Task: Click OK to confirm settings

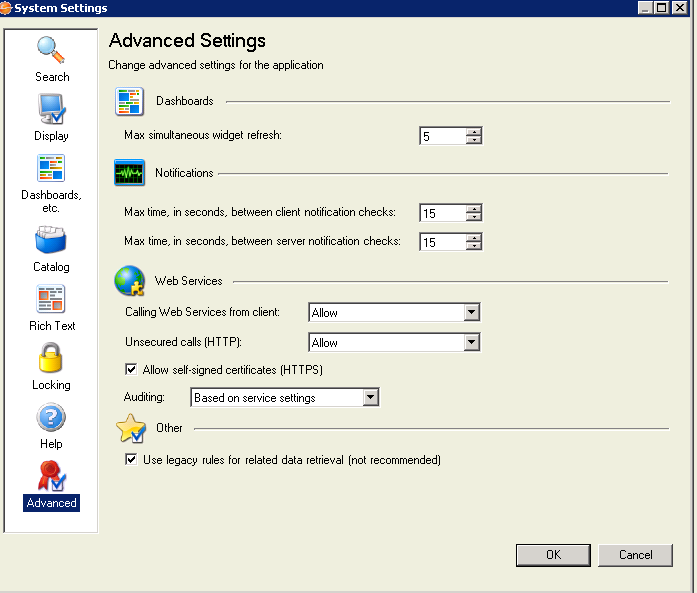Action: tap(553, 555)
